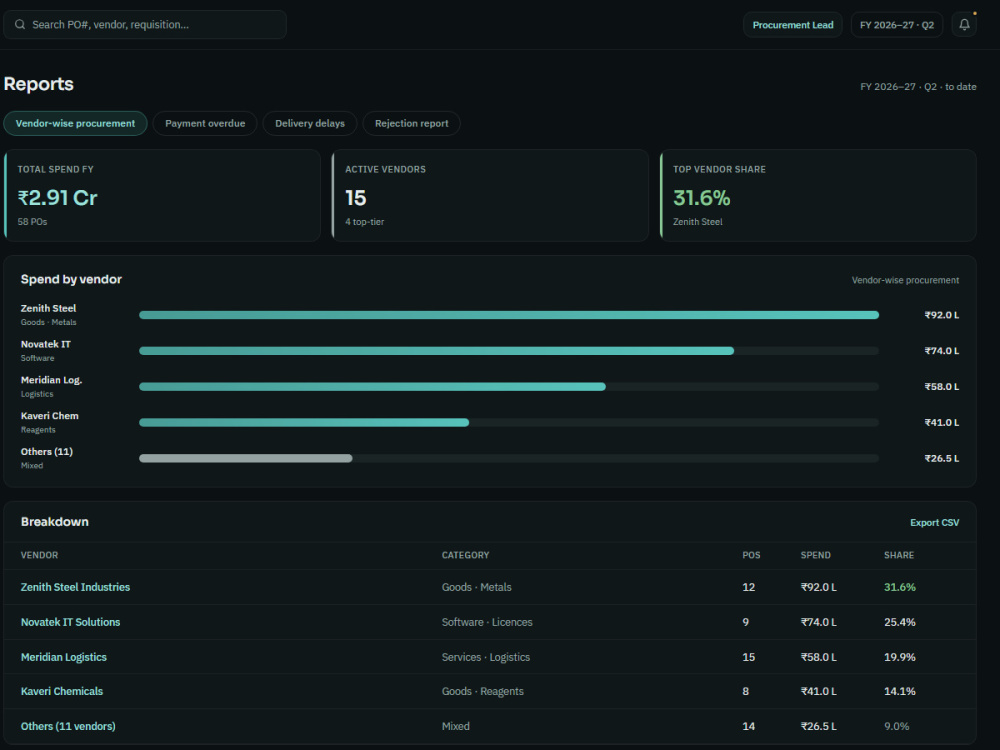
Task: Open the FY 2026–27 · Q2 period selector
Action: [897, 25]
